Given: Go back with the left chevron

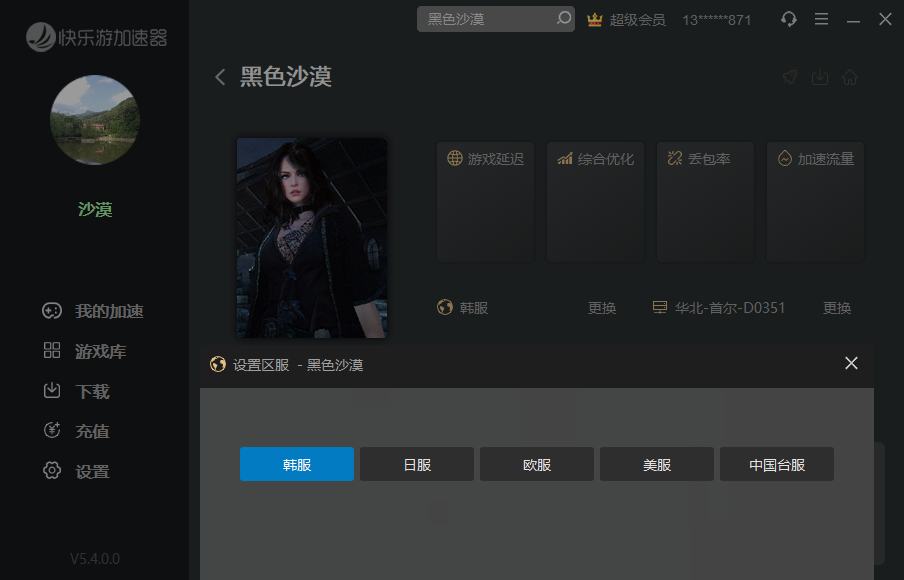Looking at the screenshot, I should tap(220, 77).
